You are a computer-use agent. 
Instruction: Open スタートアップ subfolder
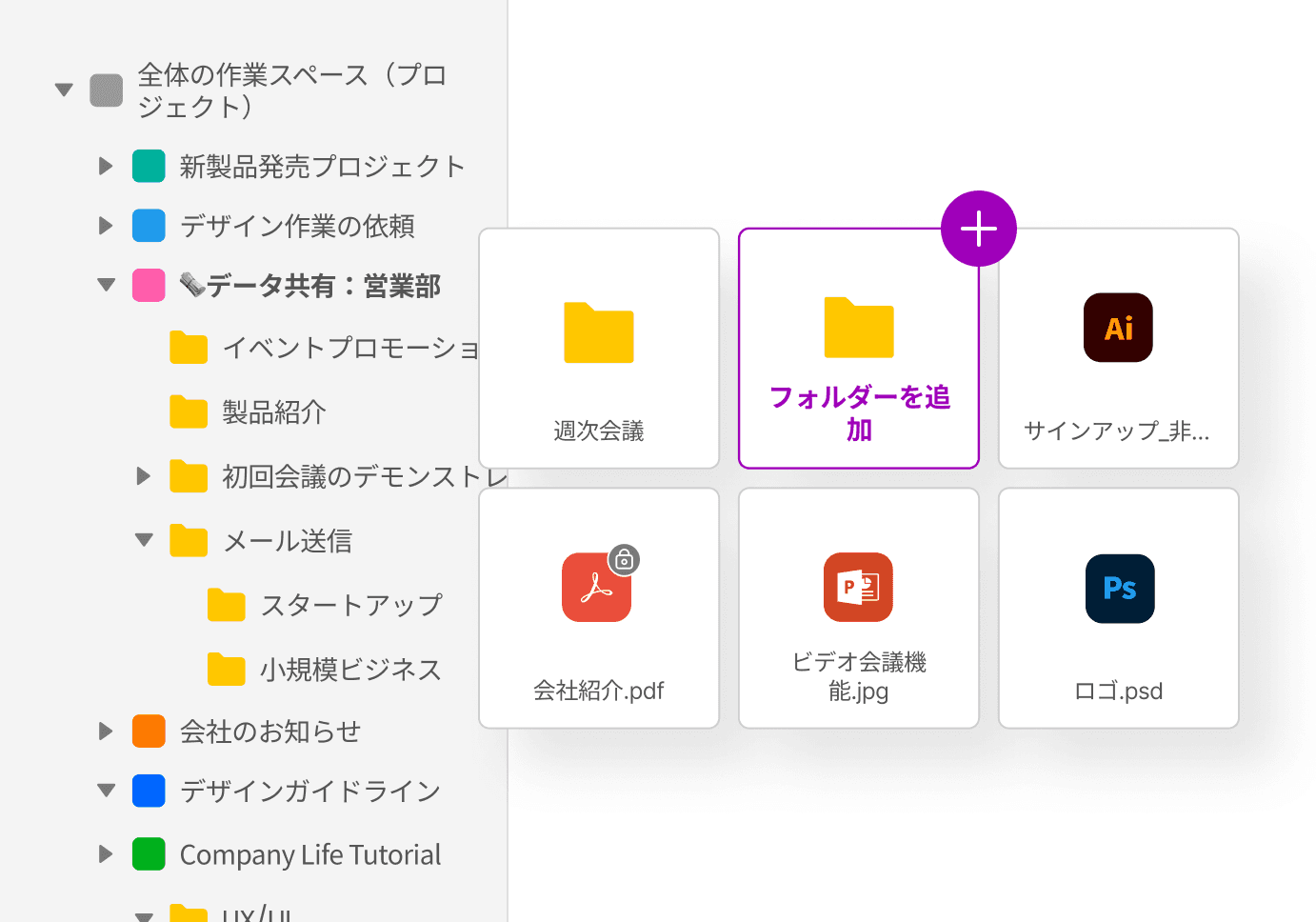pos(351,605)
